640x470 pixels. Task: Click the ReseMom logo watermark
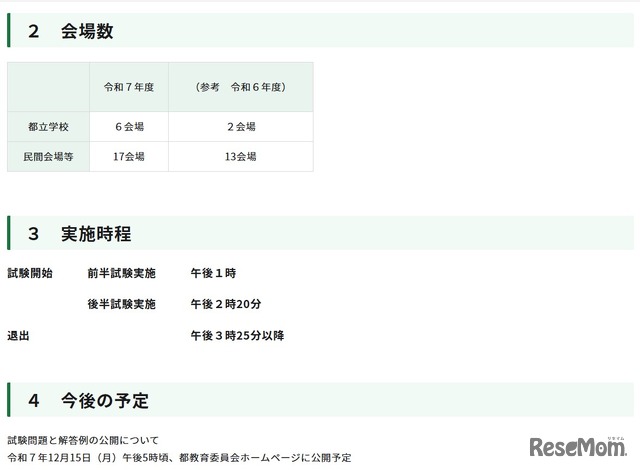pos(577,445)
